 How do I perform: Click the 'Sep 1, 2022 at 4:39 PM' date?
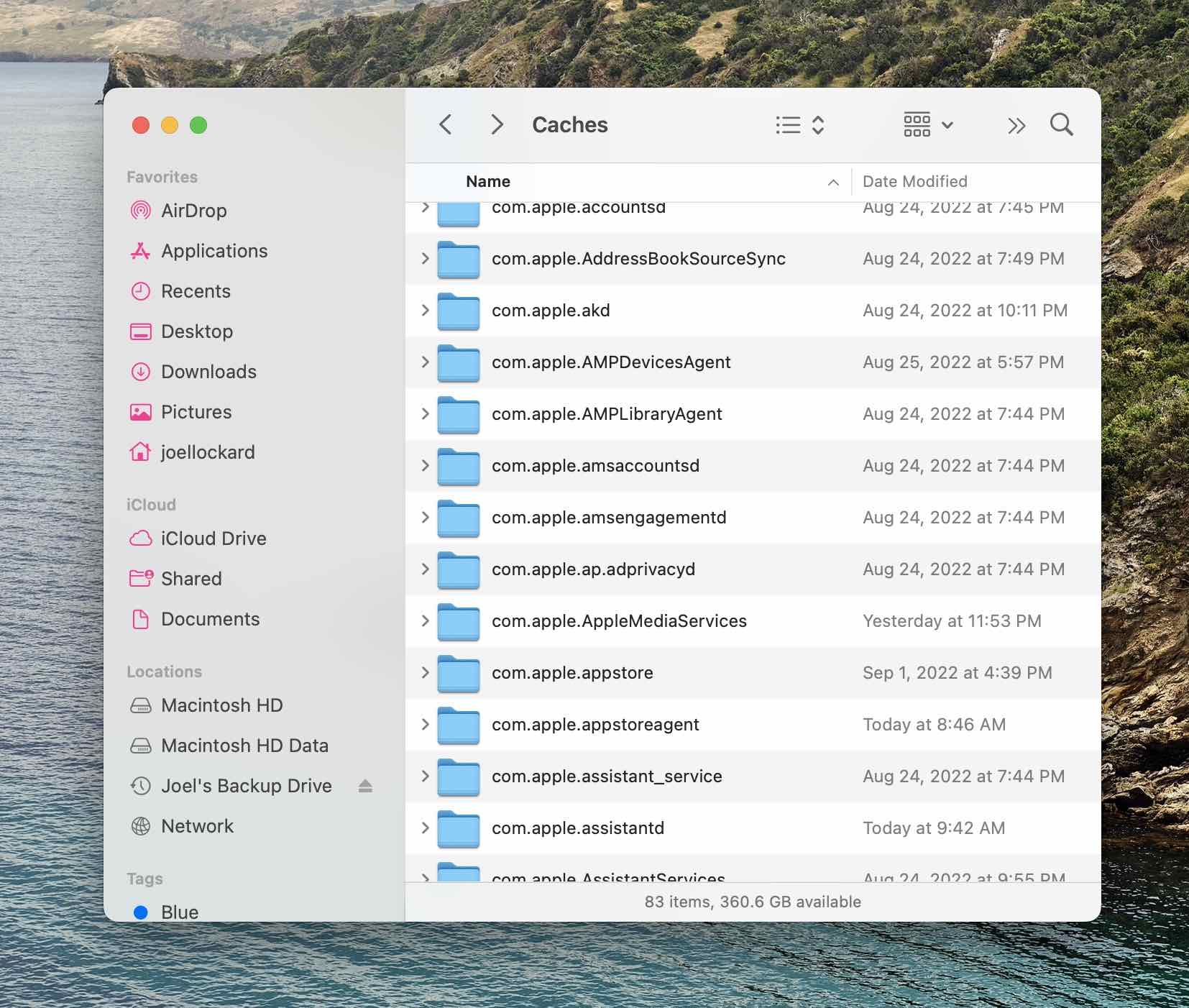(x=957, y=673)
